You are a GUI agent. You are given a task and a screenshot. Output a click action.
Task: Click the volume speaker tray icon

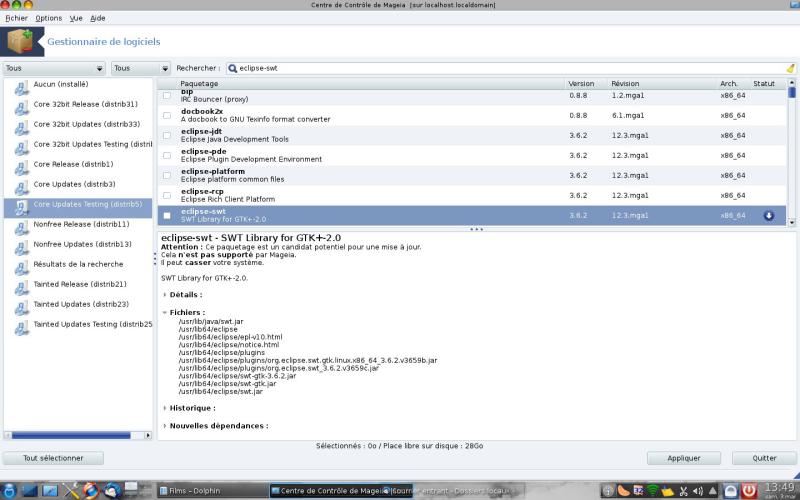click(697, 491)
